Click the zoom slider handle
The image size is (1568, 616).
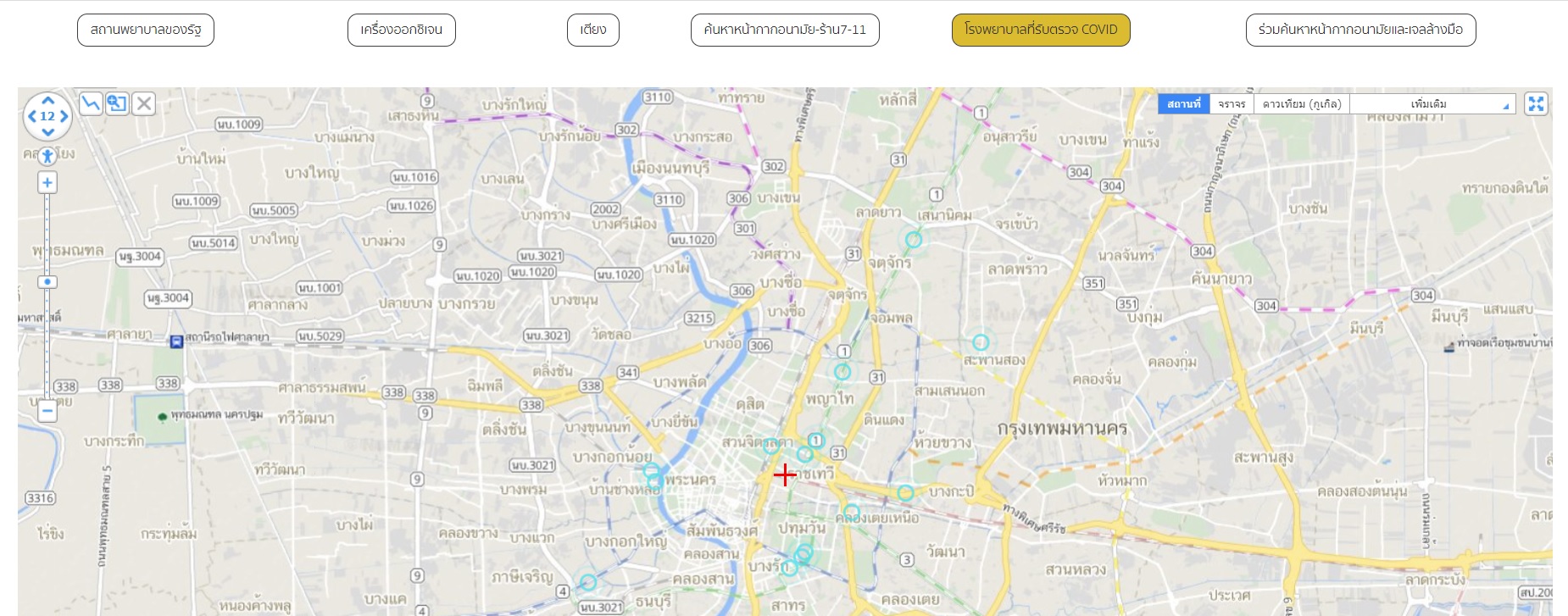47,281
